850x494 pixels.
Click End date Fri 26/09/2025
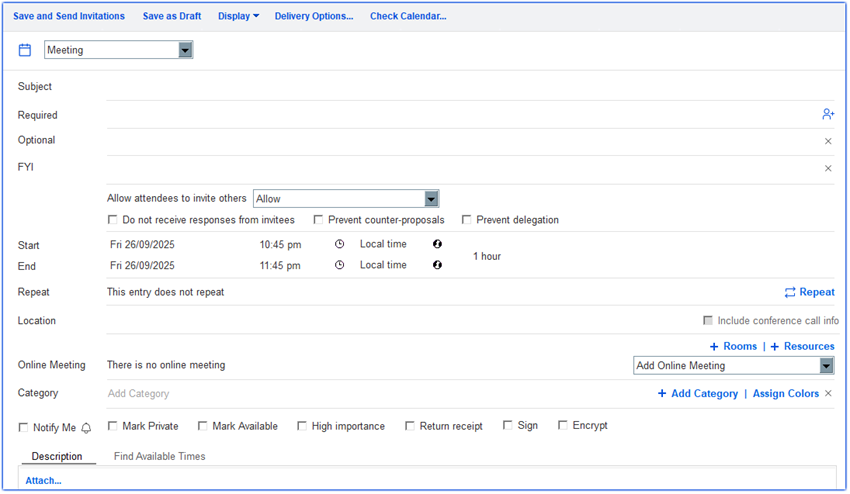pos(142,265)
